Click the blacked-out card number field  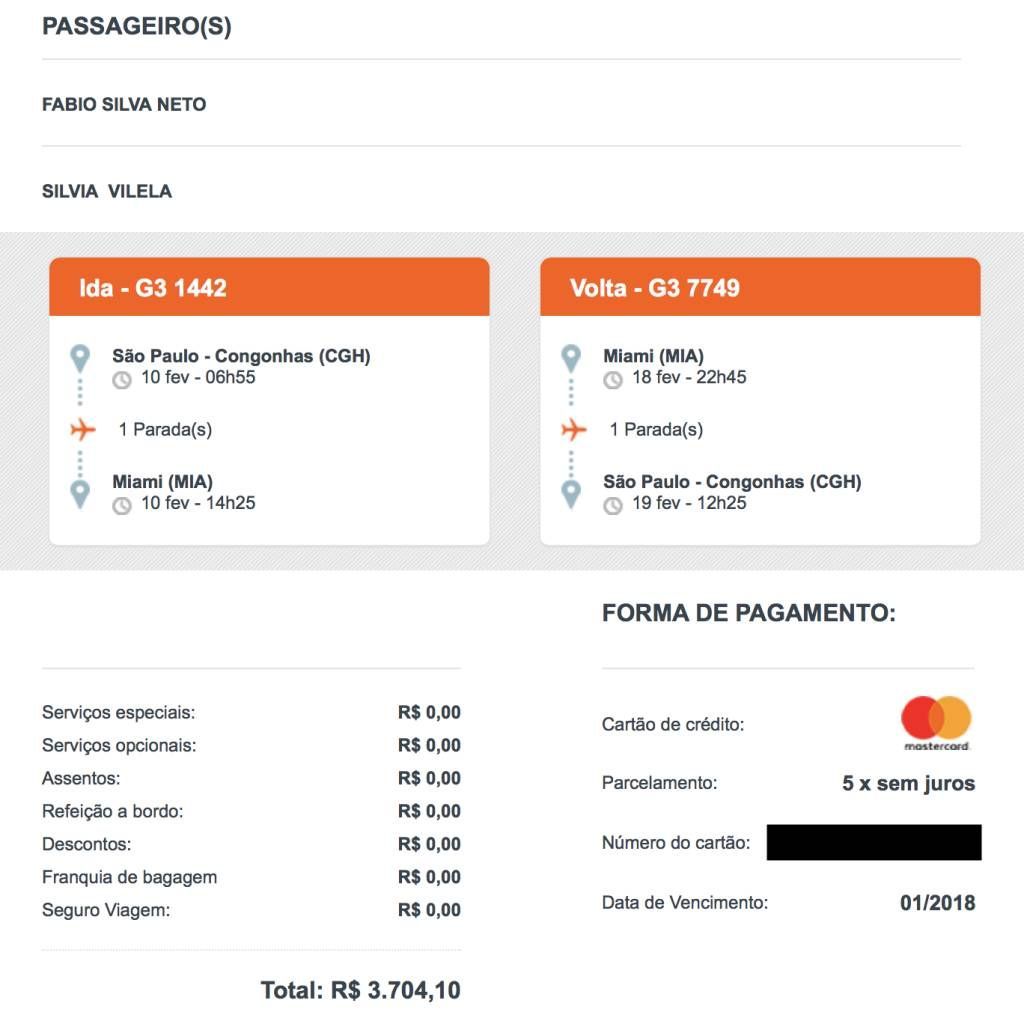click(x=873, y=842)
